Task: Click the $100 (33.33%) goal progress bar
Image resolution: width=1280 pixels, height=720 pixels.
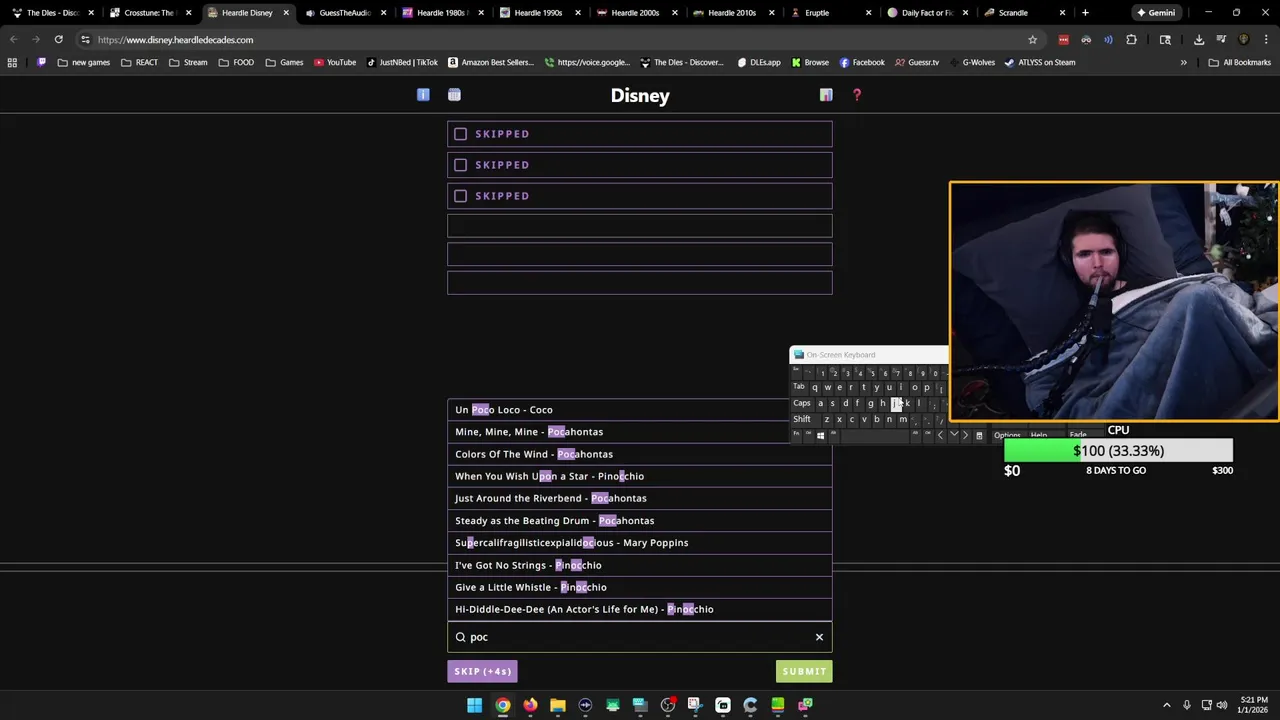Action: (1118, 451)
